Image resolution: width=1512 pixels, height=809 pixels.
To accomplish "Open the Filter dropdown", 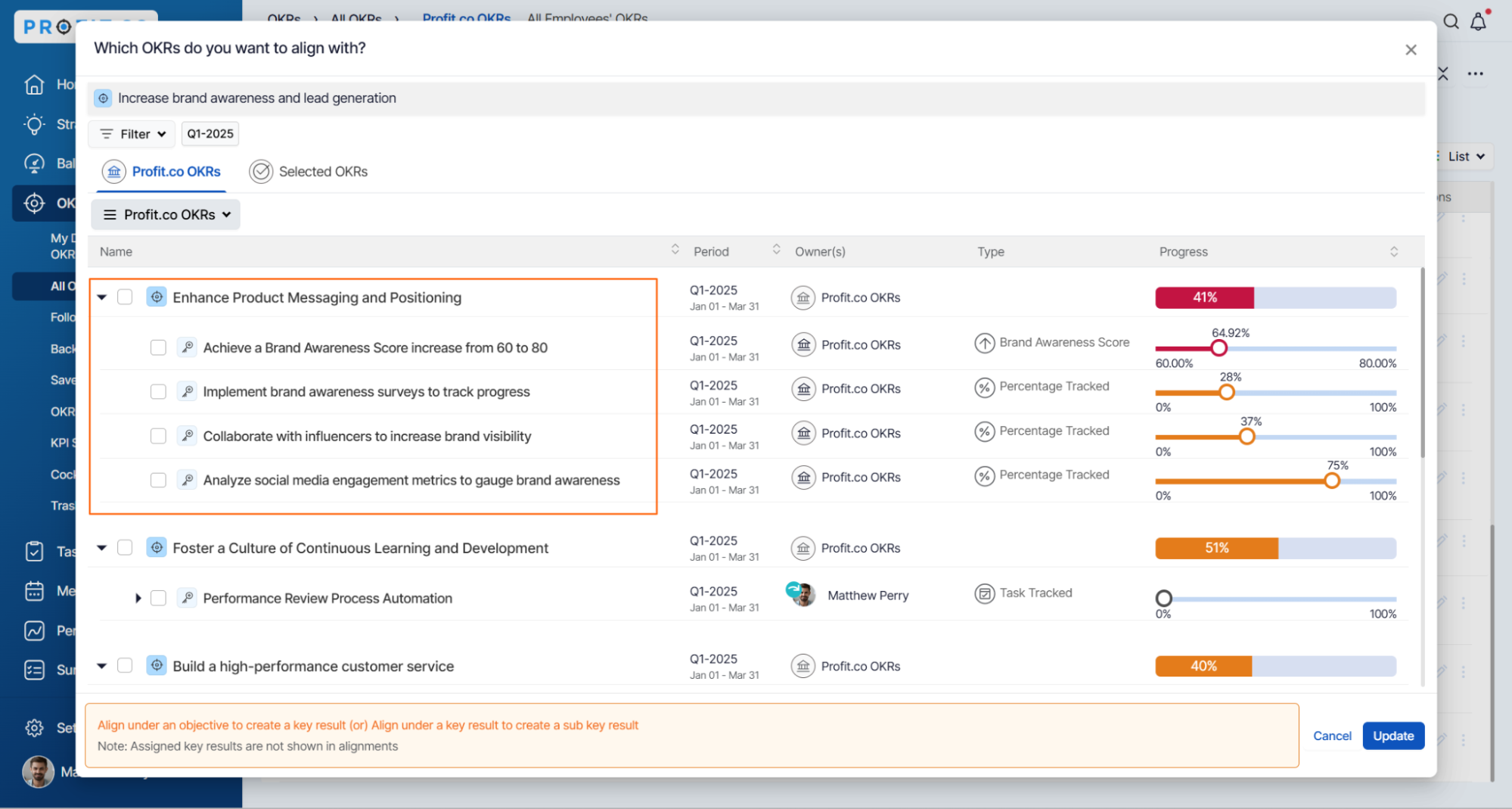I will pos(132,134).
